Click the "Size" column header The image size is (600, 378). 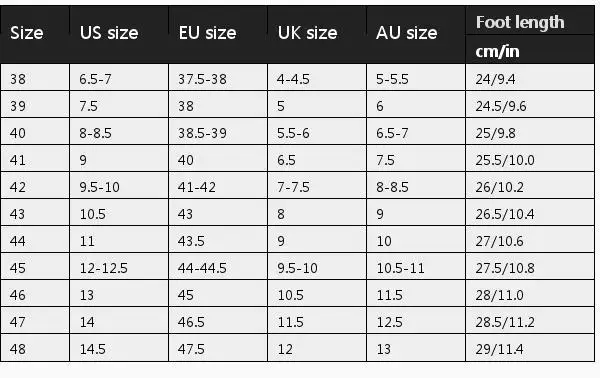35,34
